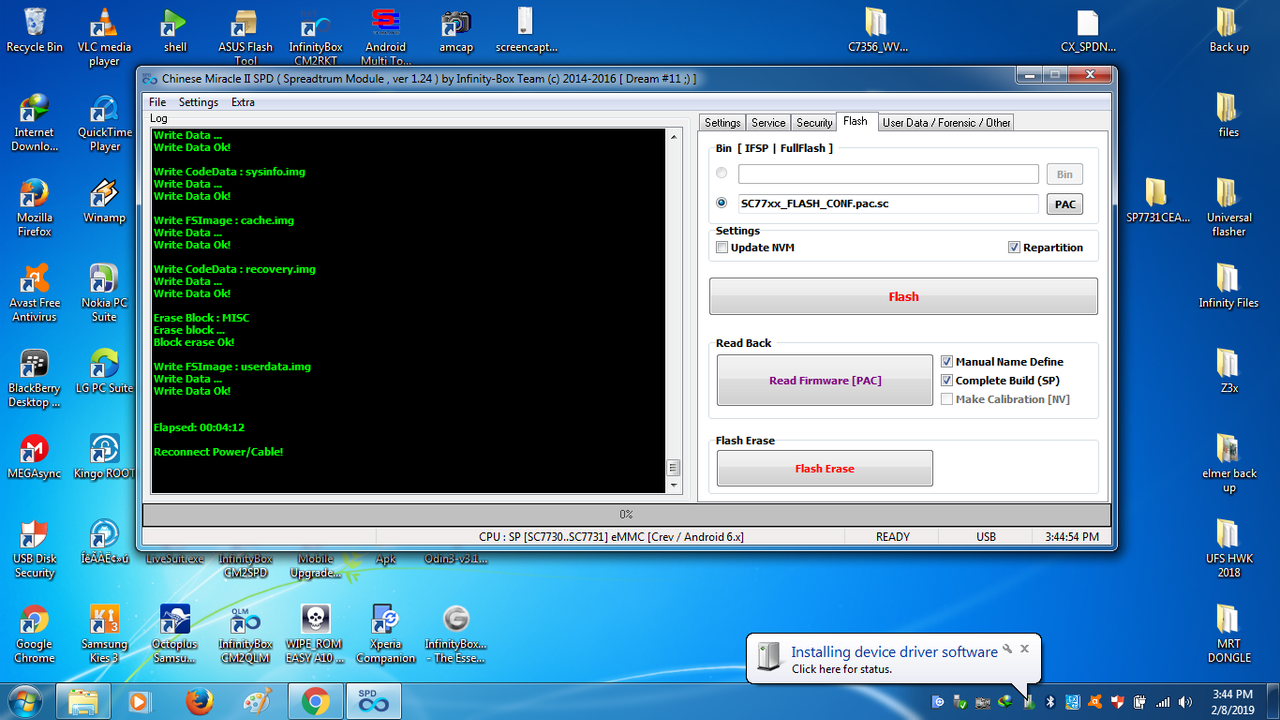Toggle Complete Build (SP) checkbox
Viewport: 1280px width, 720px height.
click(x=947, y=380)
